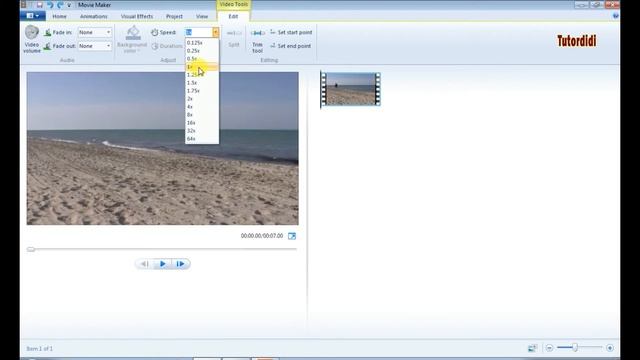The image size is (640, 360).
Task: Choose 16x speed option
Action: tap(202, 122)
